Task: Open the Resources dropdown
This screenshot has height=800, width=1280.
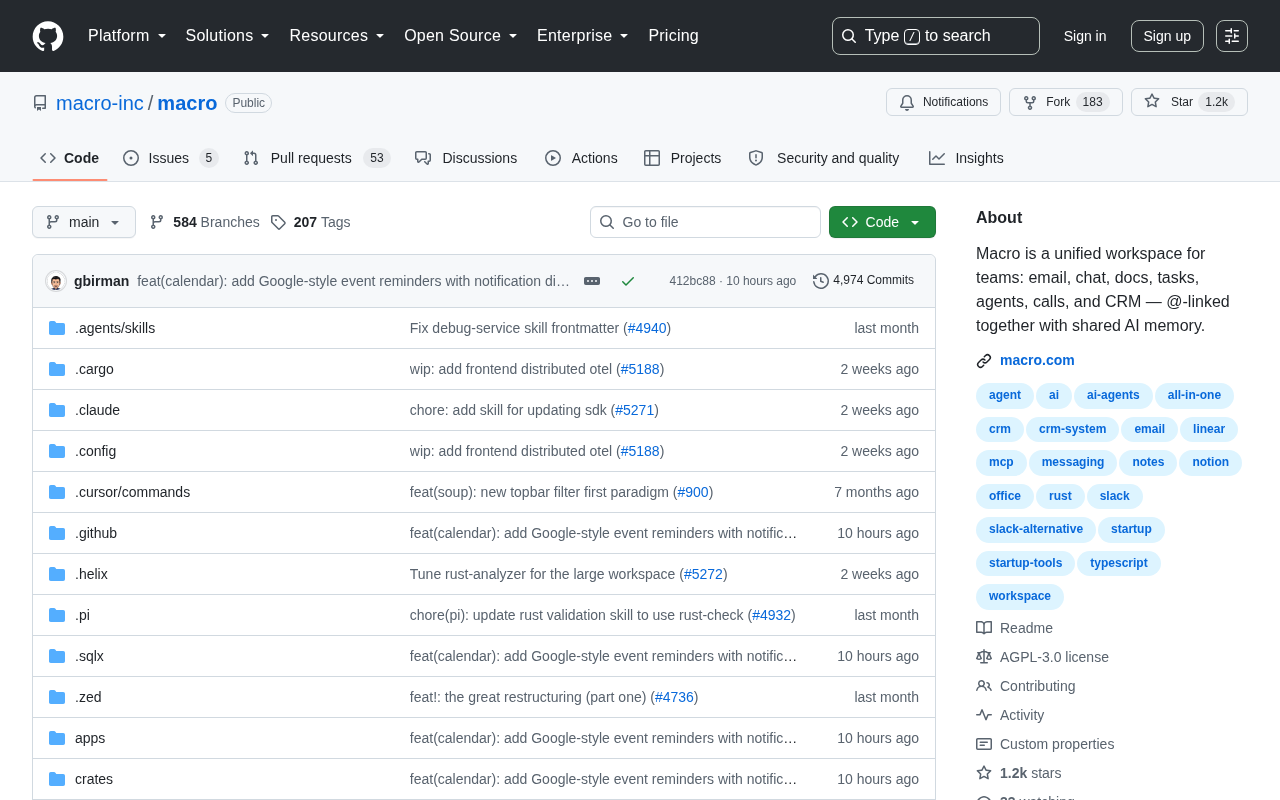Action: click(337, 36)
